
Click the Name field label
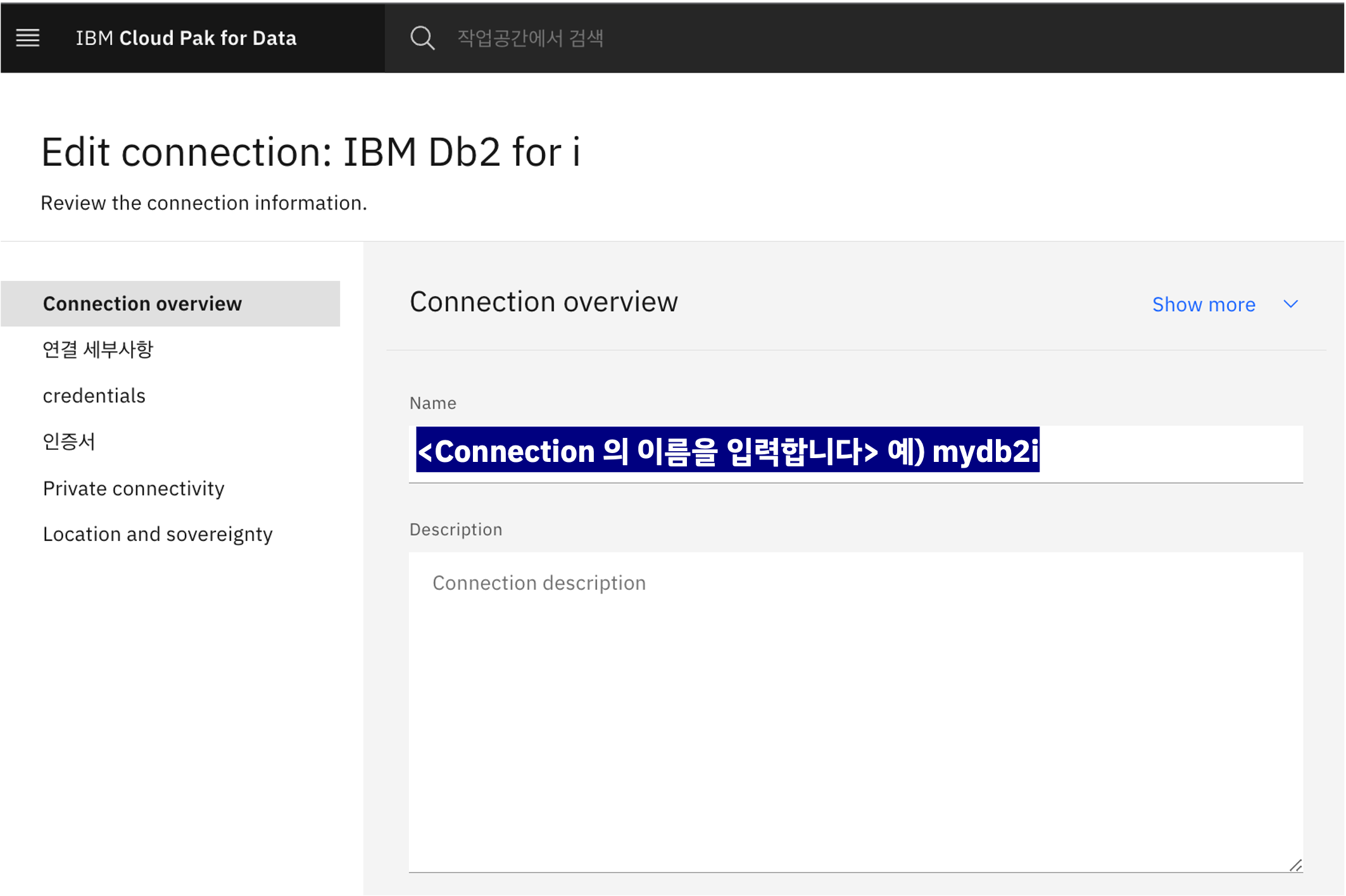[433, 403]
